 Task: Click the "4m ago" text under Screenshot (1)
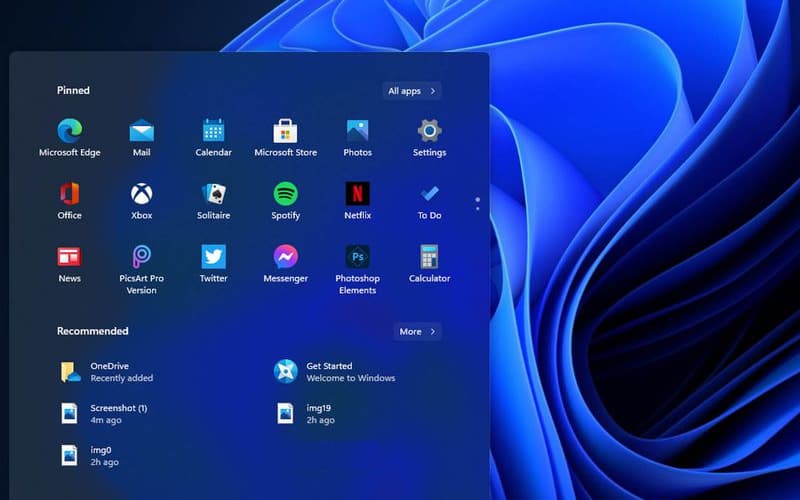(x=106, y=420)
